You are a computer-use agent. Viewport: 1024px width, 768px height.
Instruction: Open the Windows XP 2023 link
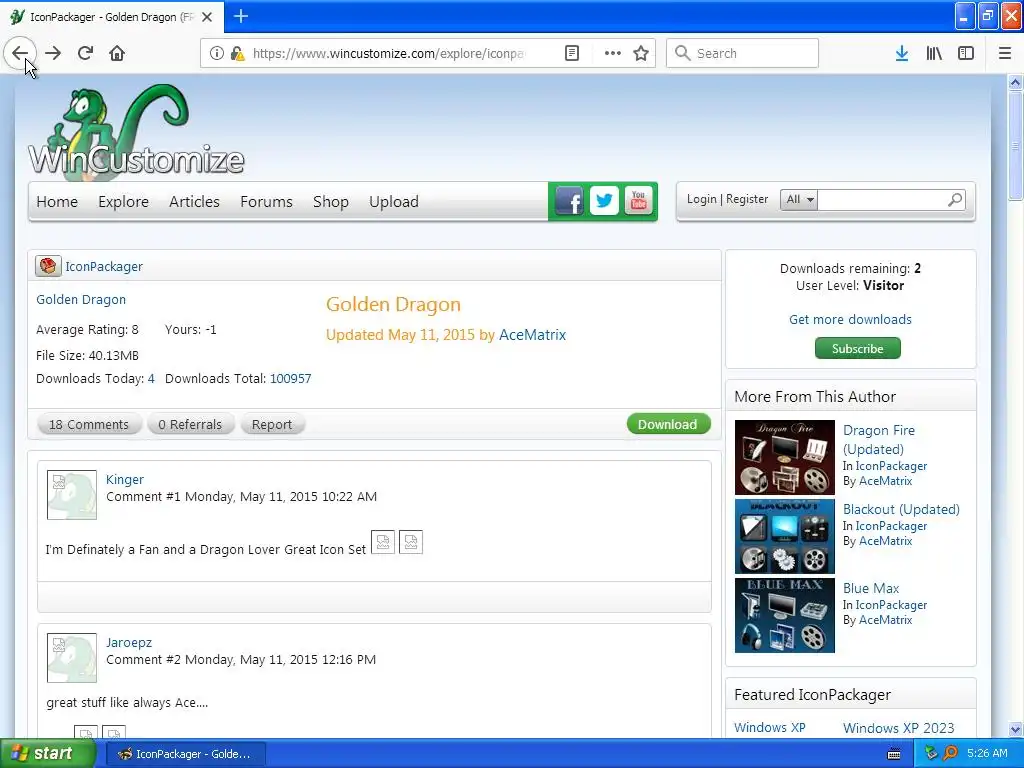(x=899, y=728)
